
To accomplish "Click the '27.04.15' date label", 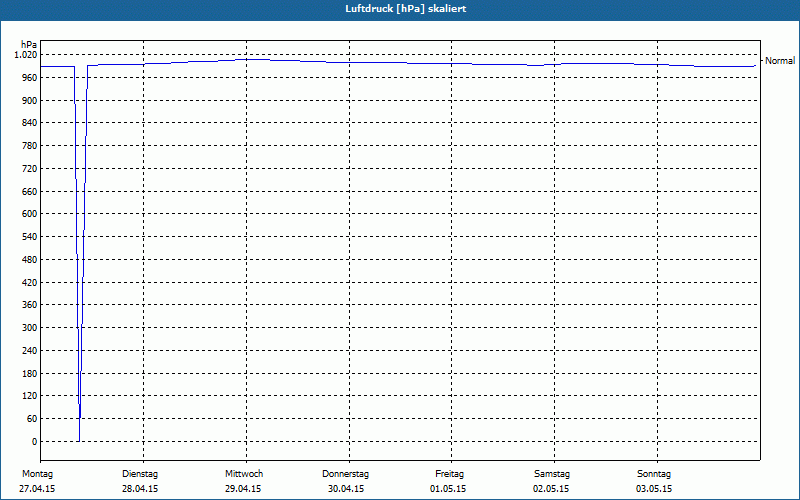I will point(37,489).
